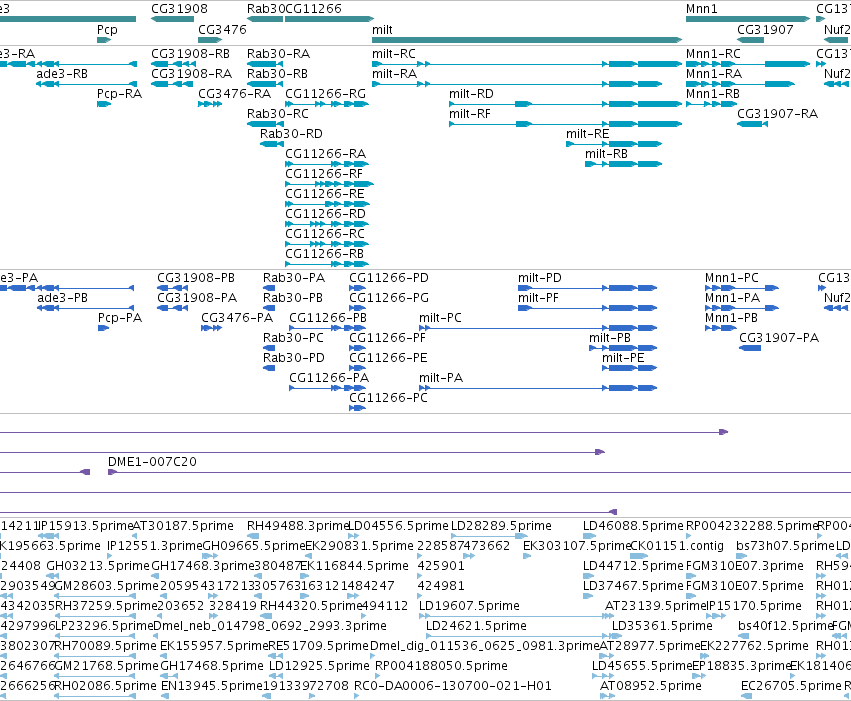Select transcript CG11266-RB
The image size is (851, 701).
point(325,254)
